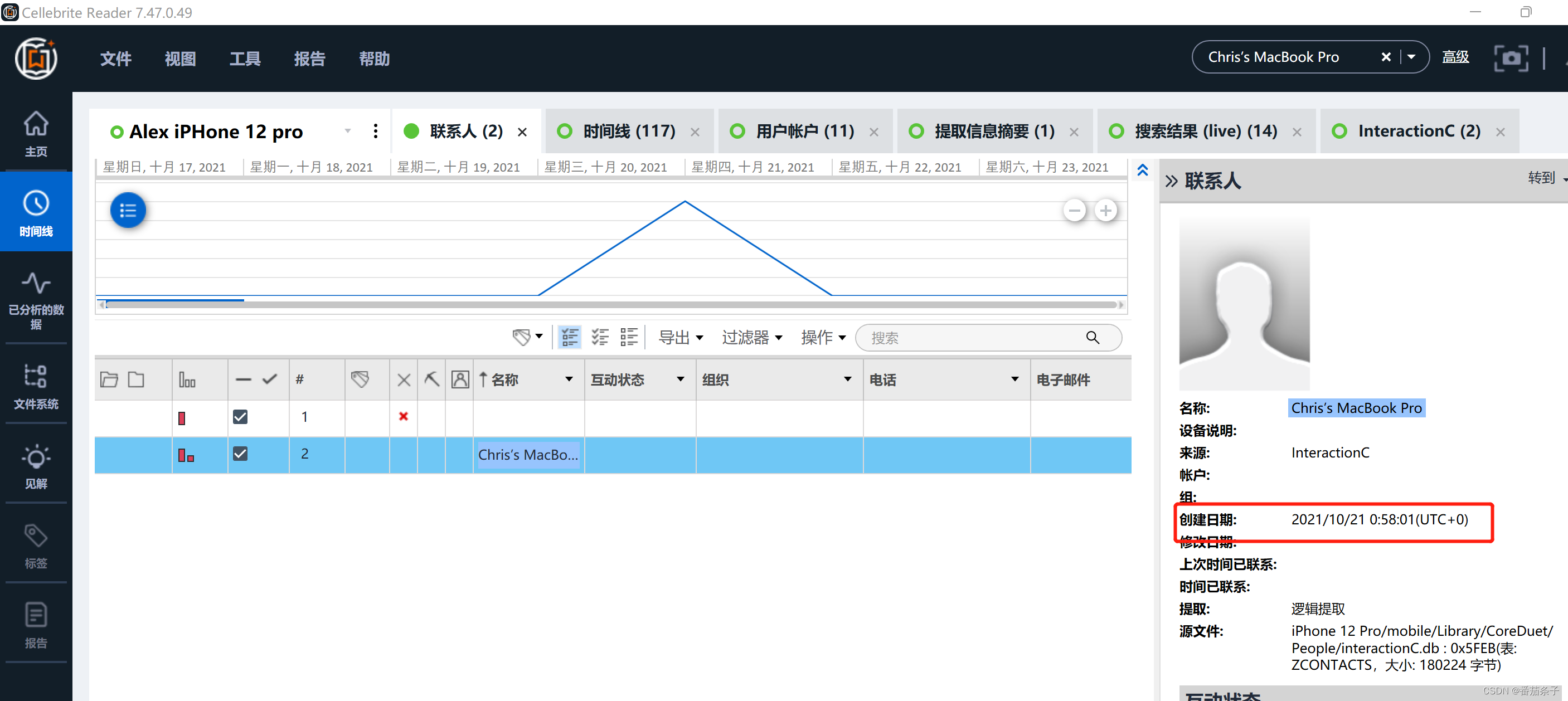Image resolution: width=1568 pixels, height=701 pixels.
Task: Open the top search box dropdown arrow
Action: (1411, 57)
